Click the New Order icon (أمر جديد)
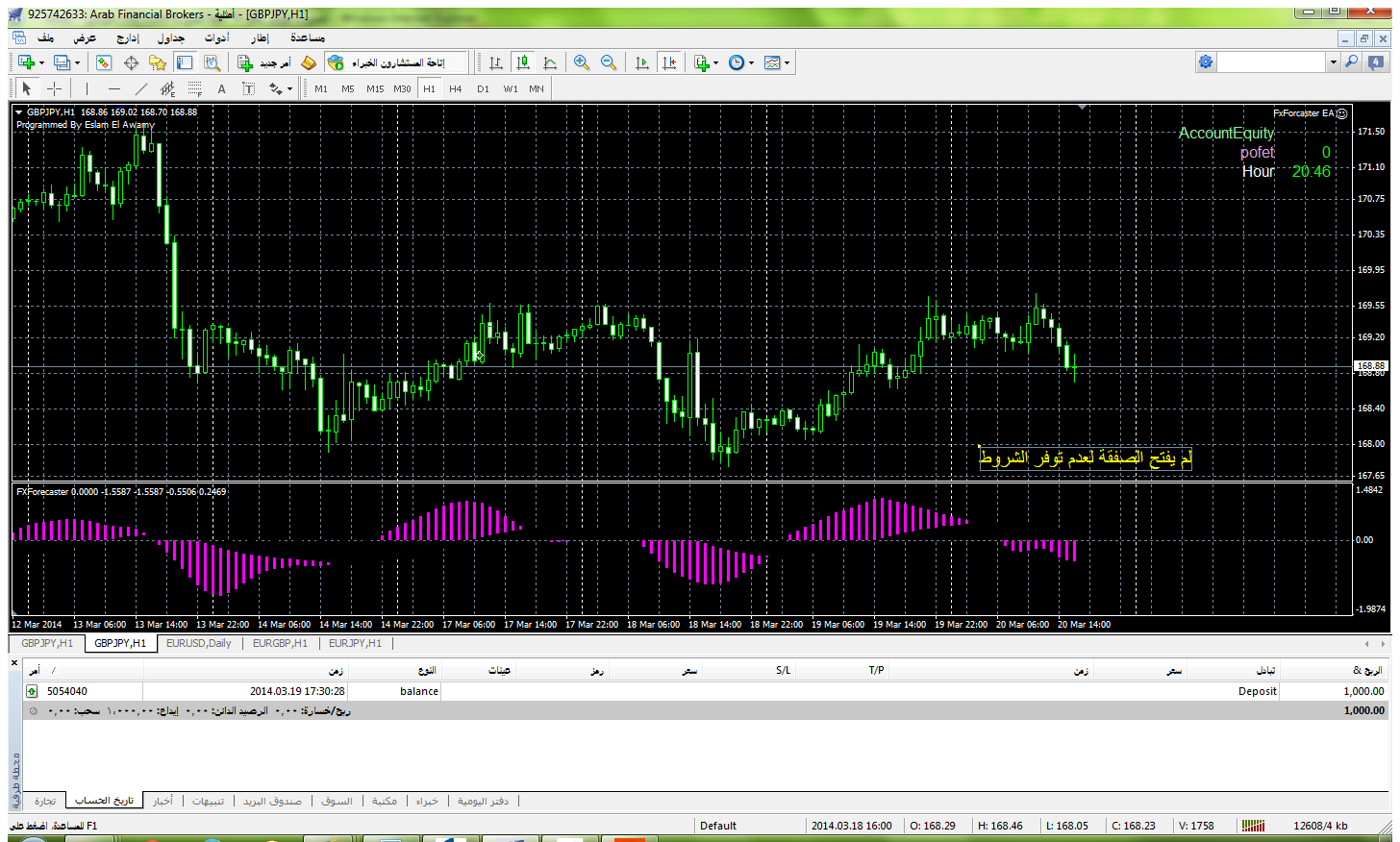The height and width of the screenshot is (842, 1400). (264, 62)
